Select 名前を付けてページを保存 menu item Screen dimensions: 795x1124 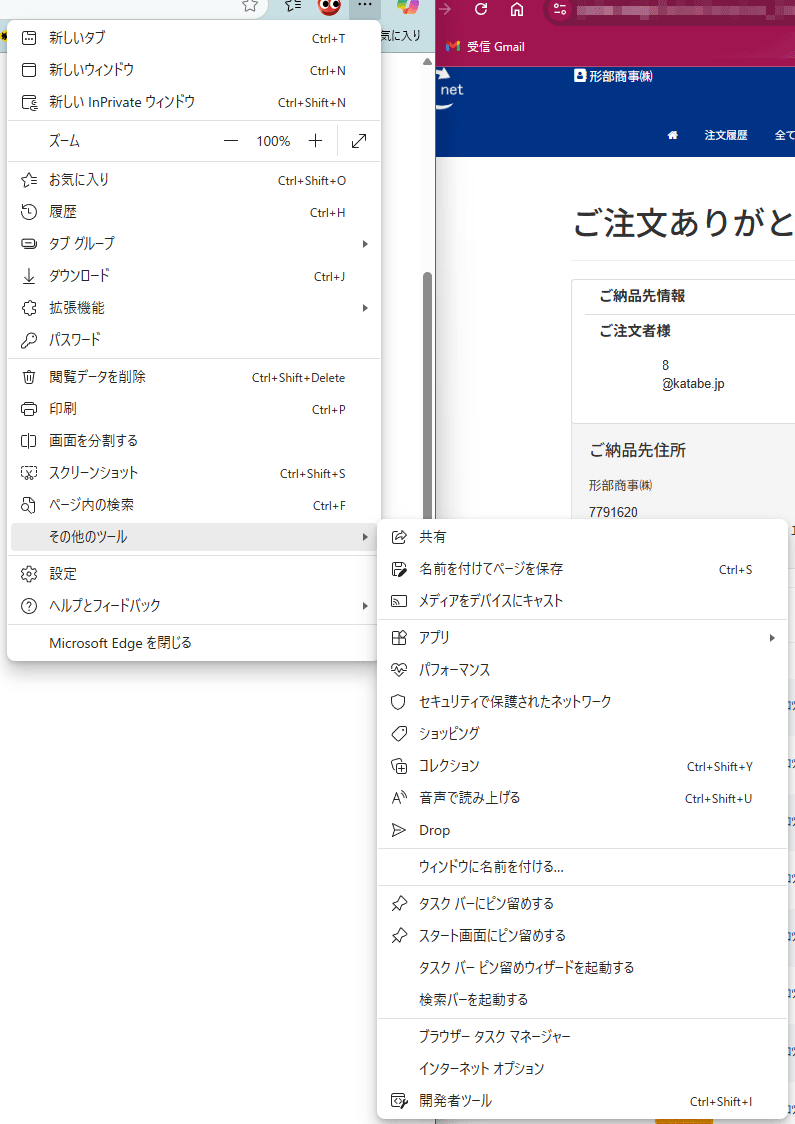click(491, 569)
